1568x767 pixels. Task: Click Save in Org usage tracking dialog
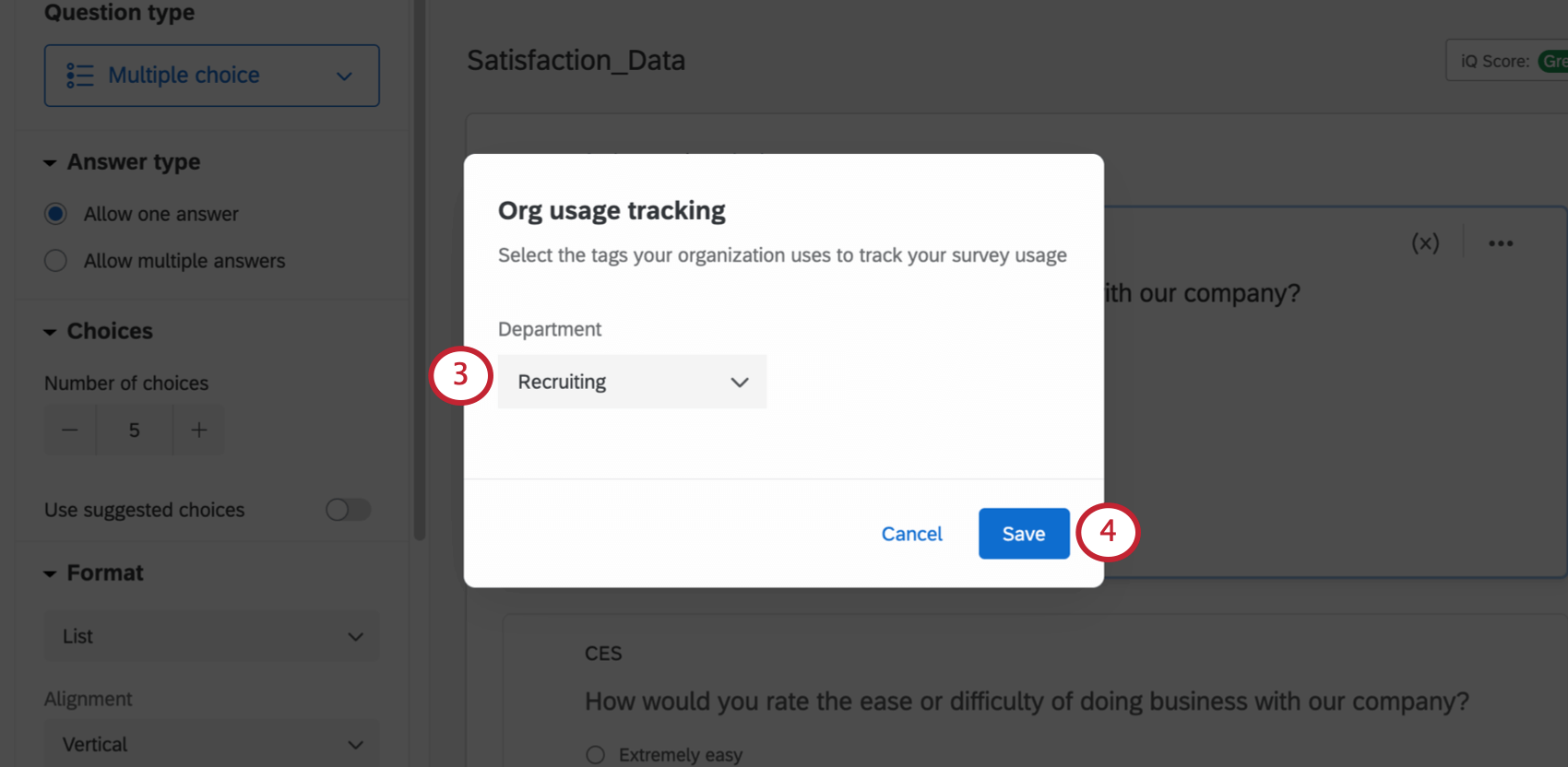(x=1024, y=534)
